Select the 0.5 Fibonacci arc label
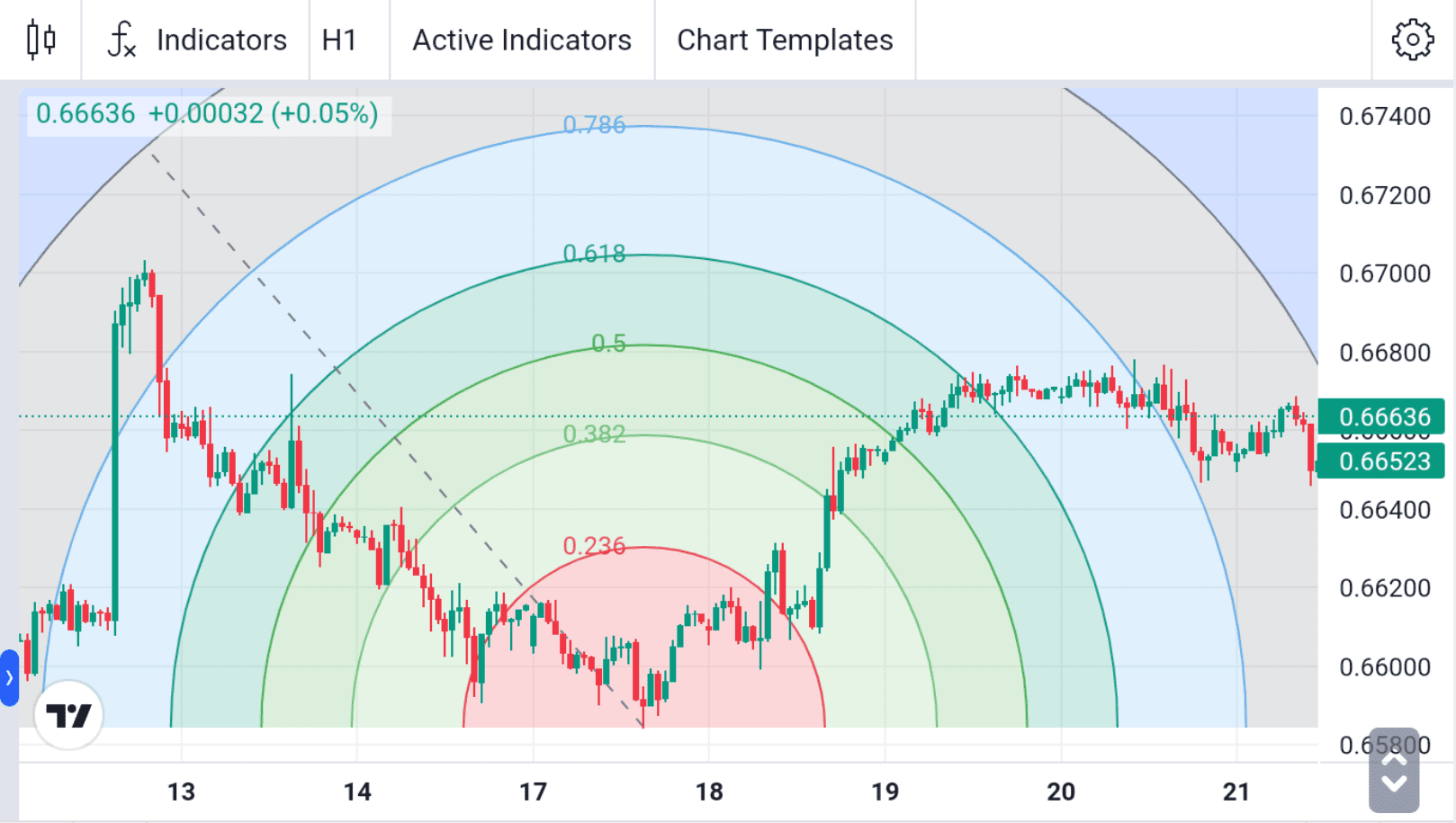Image resolution: width=1456 pixels, height=823 pixels. click(608, 344)
